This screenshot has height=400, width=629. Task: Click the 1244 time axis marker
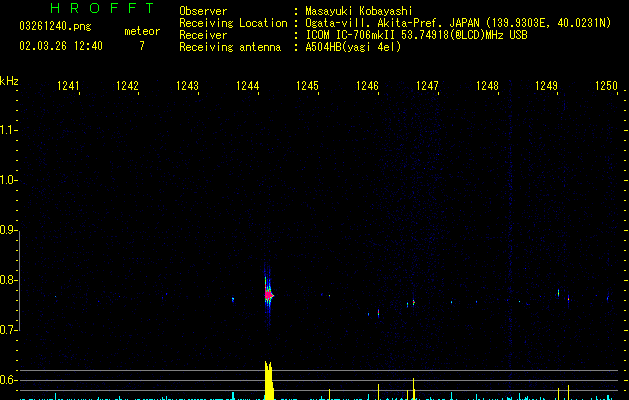coord(248,86)
